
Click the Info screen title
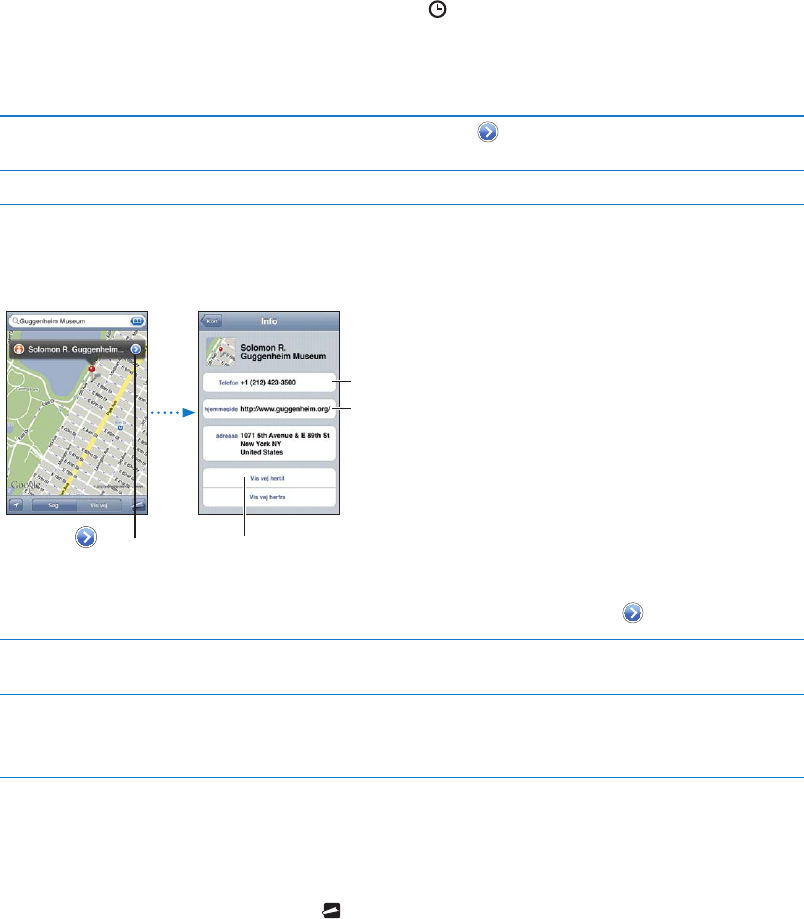click(x=270, y=321)
